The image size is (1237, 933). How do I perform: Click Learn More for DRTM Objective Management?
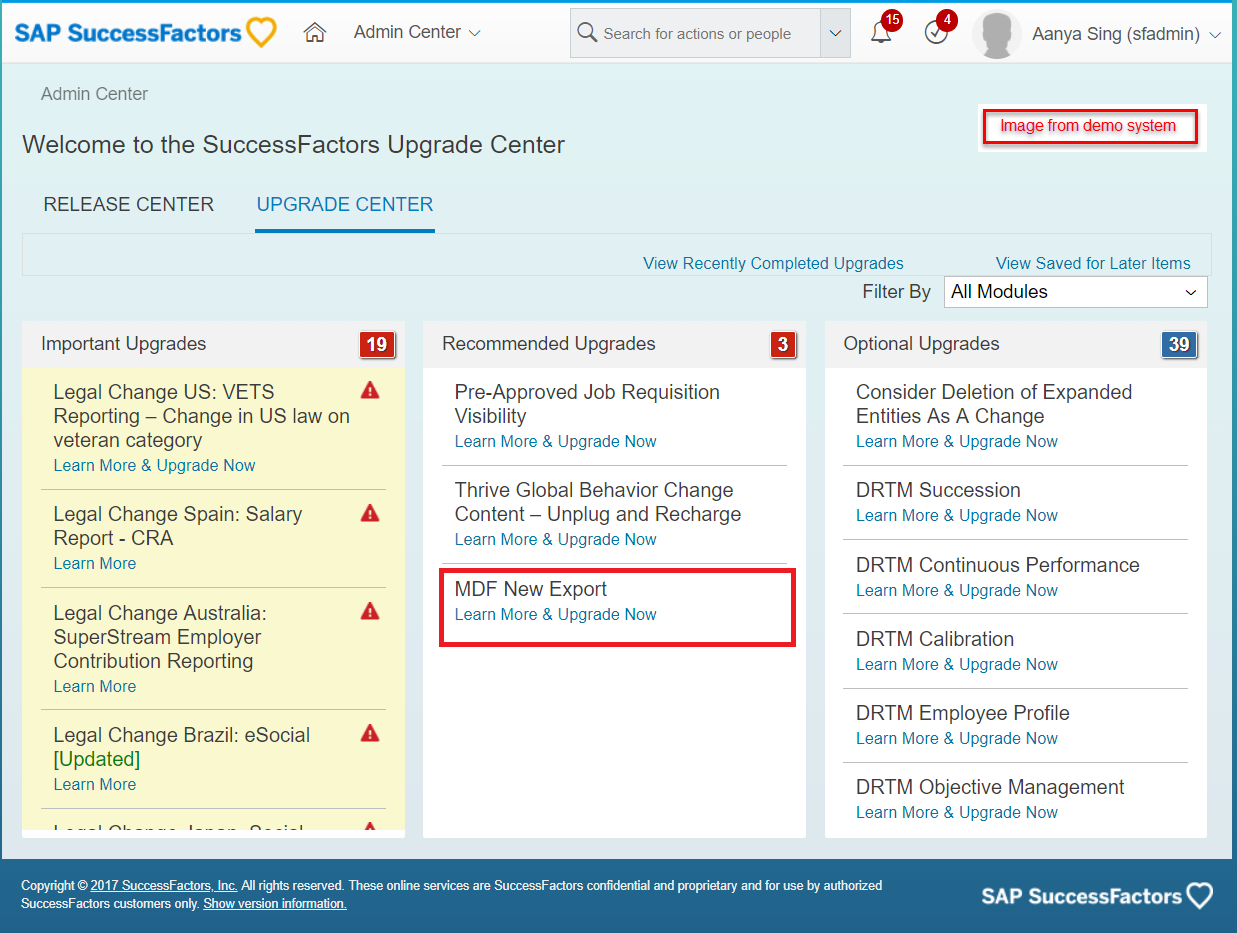click(x=957, y=812)
